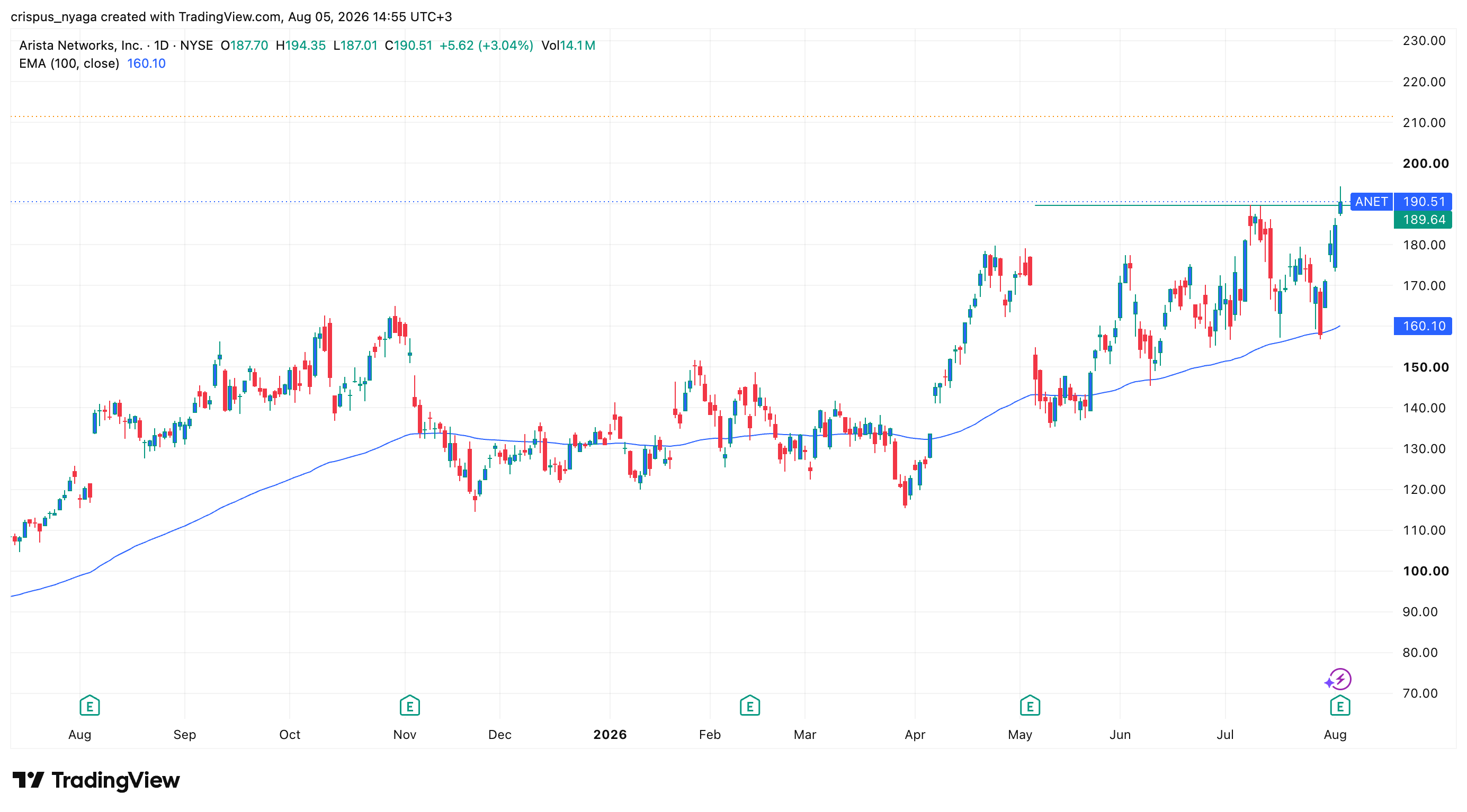Click the Nov label on the time axis

(404, 735)
